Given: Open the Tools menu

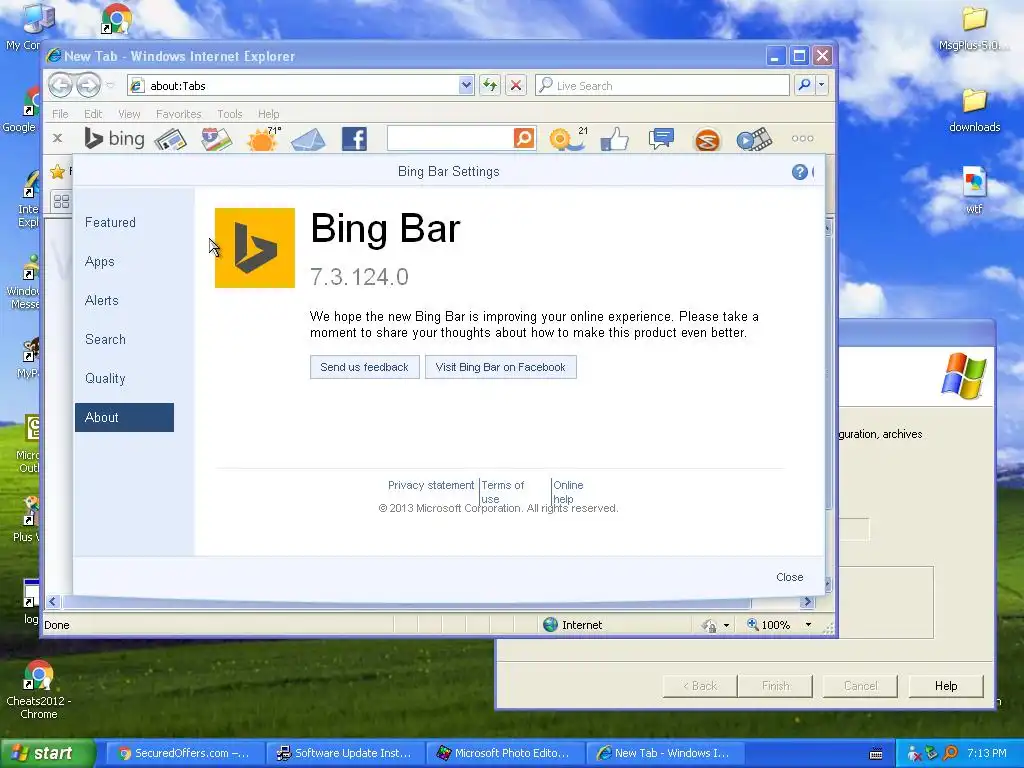Looking at the screenshot, I should click(229, 114).
